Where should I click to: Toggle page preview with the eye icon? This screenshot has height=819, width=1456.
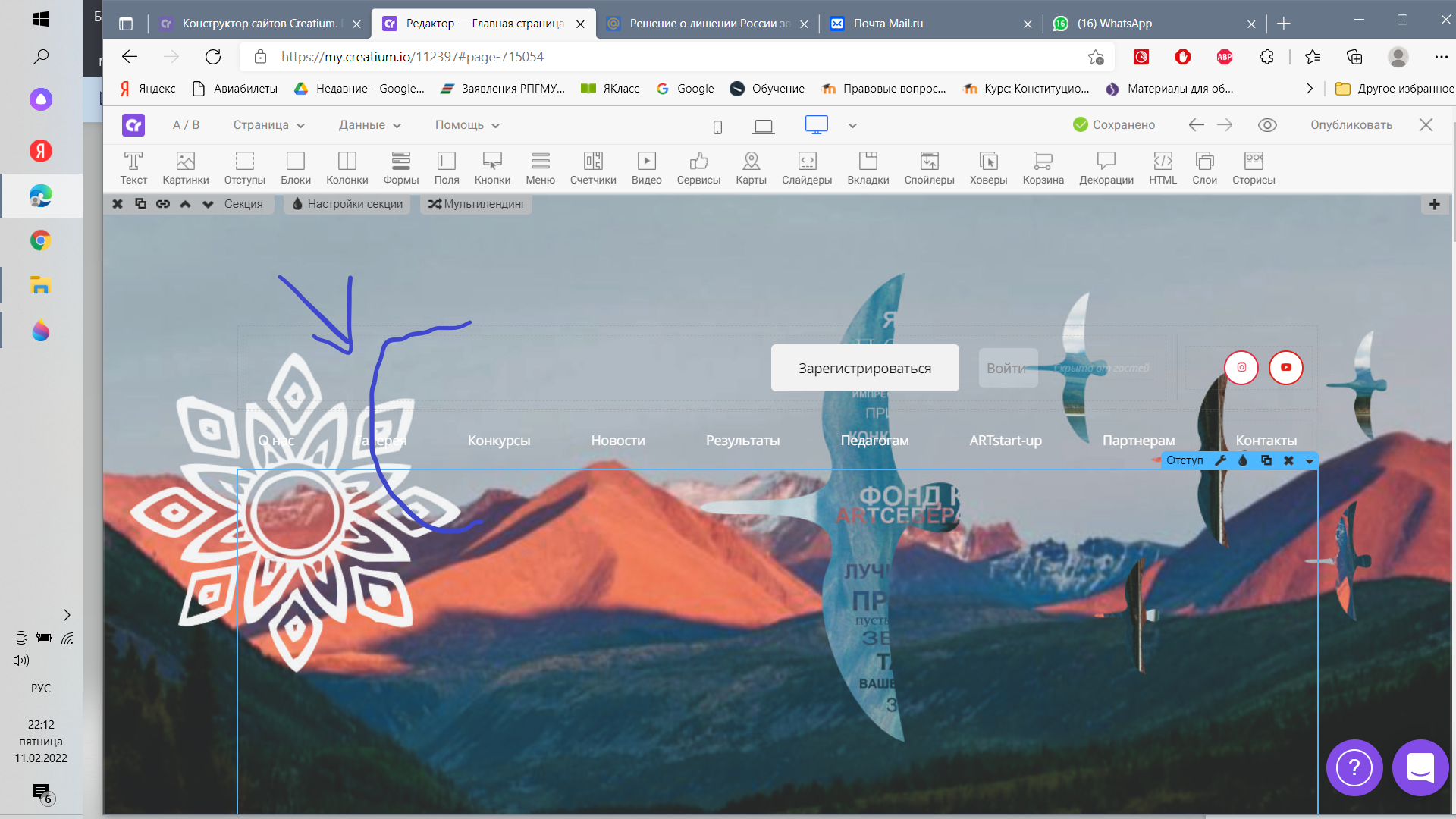click(x=1267, y=125)
